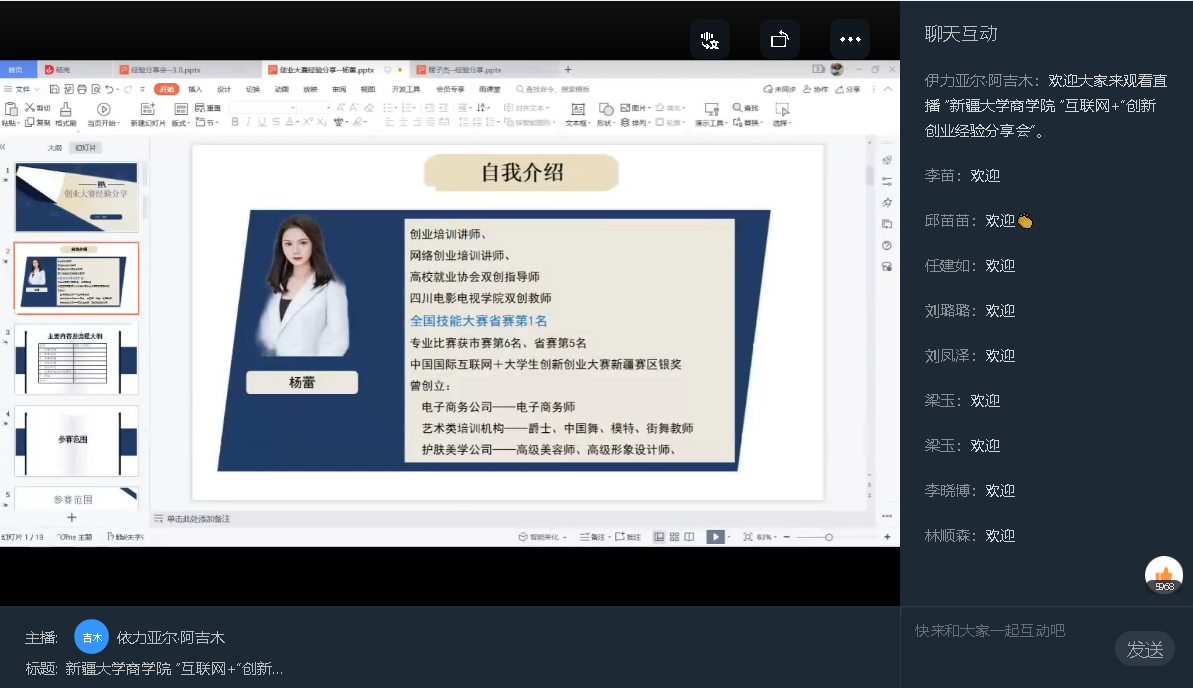
Task: Click the mute microphone icon in the live stream
Action: pyautogui.click(x=709, y=40)
